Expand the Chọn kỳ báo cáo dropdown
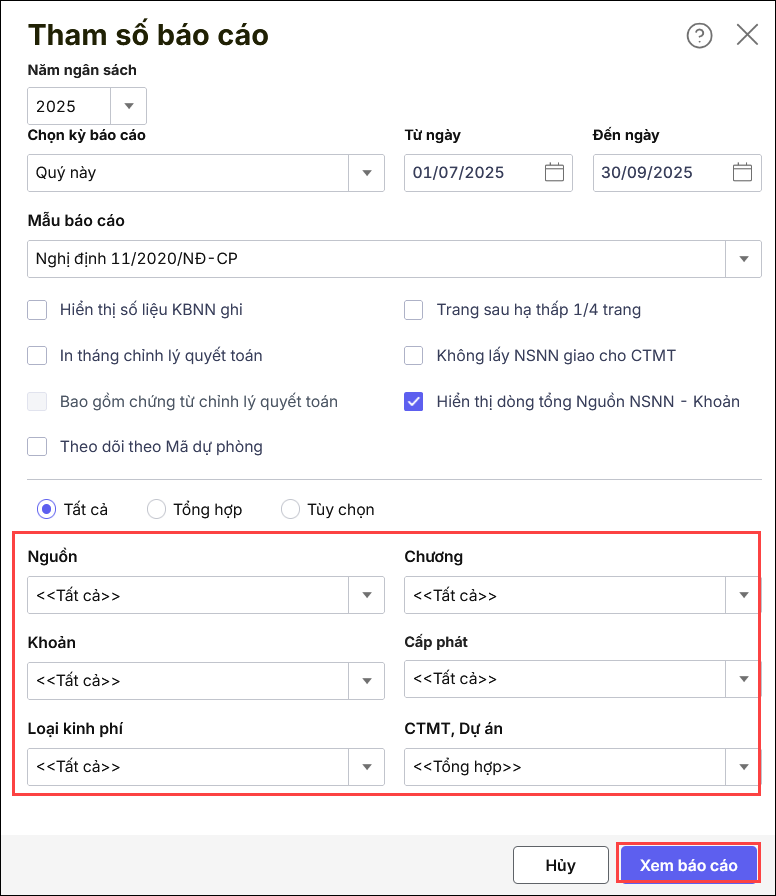Viewport: 776px width, 896px height. (366, 172)
